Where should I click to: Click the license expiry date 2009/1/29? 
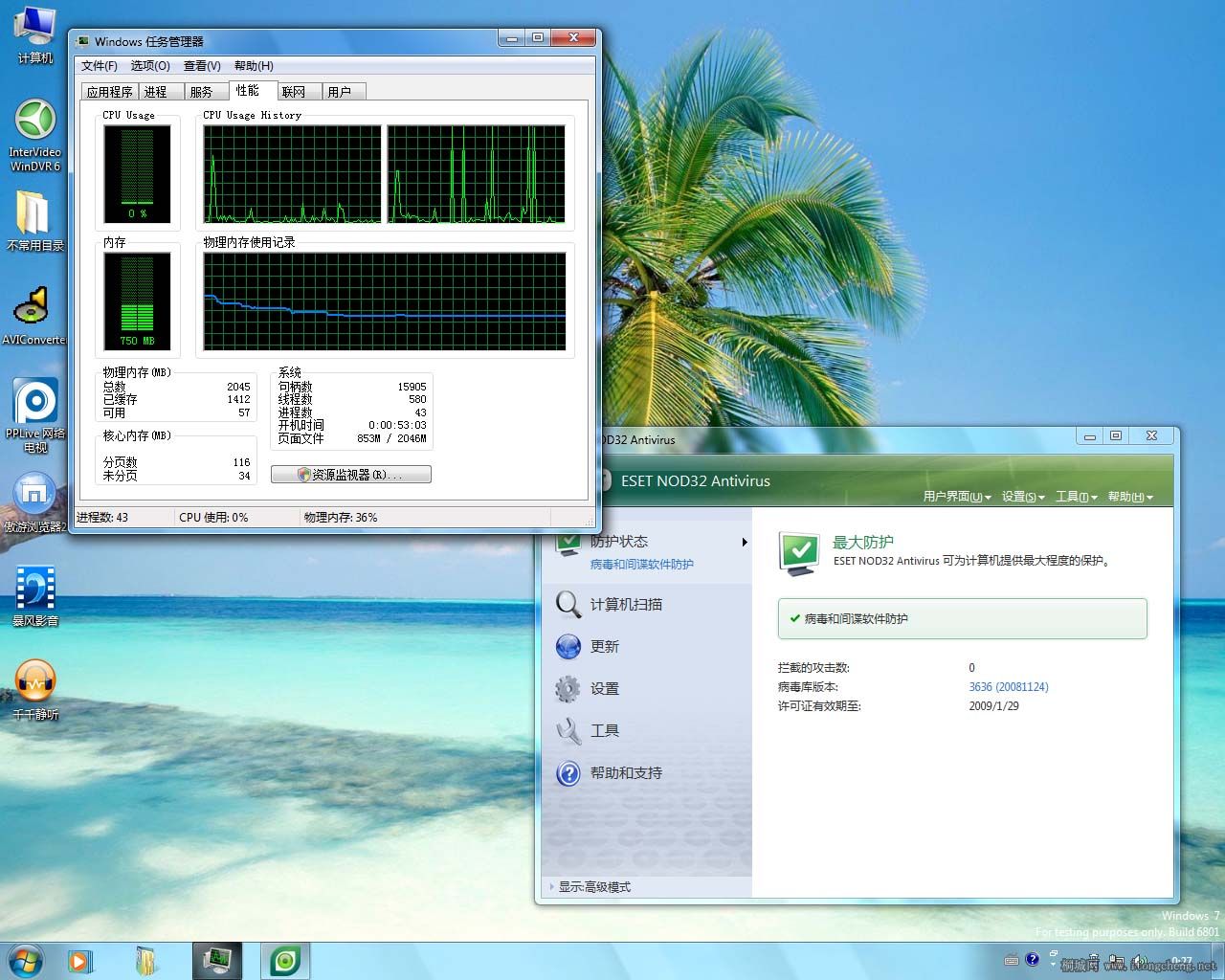993,706
